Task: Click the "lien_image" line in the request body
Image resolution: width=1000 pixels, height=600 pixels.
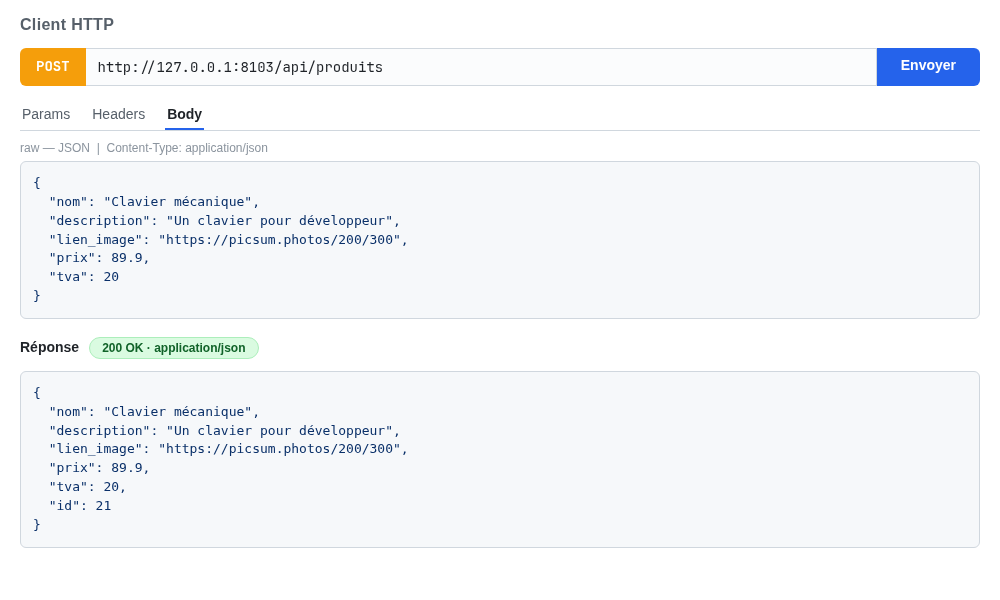Action: pyautogui.click(x=228, y=240)
